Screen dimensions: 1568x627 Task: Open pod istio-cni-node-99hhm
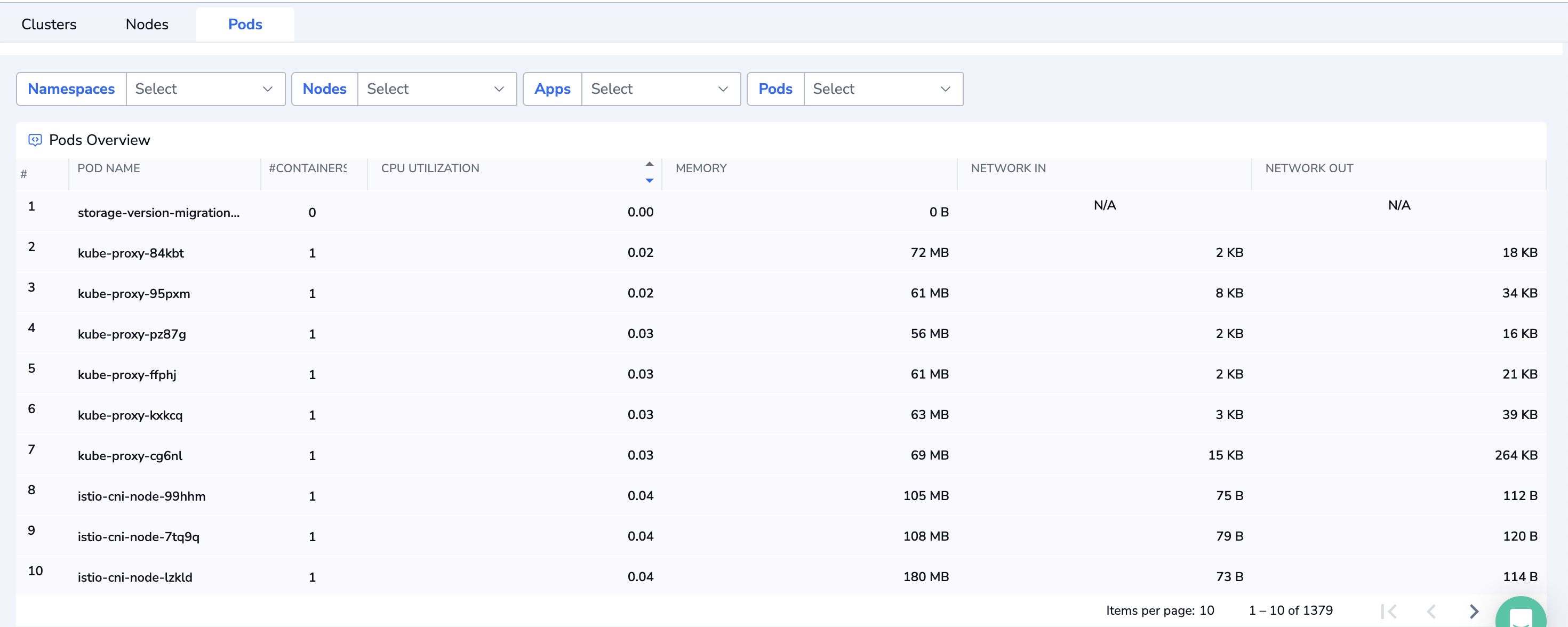[x=141, y=496]
